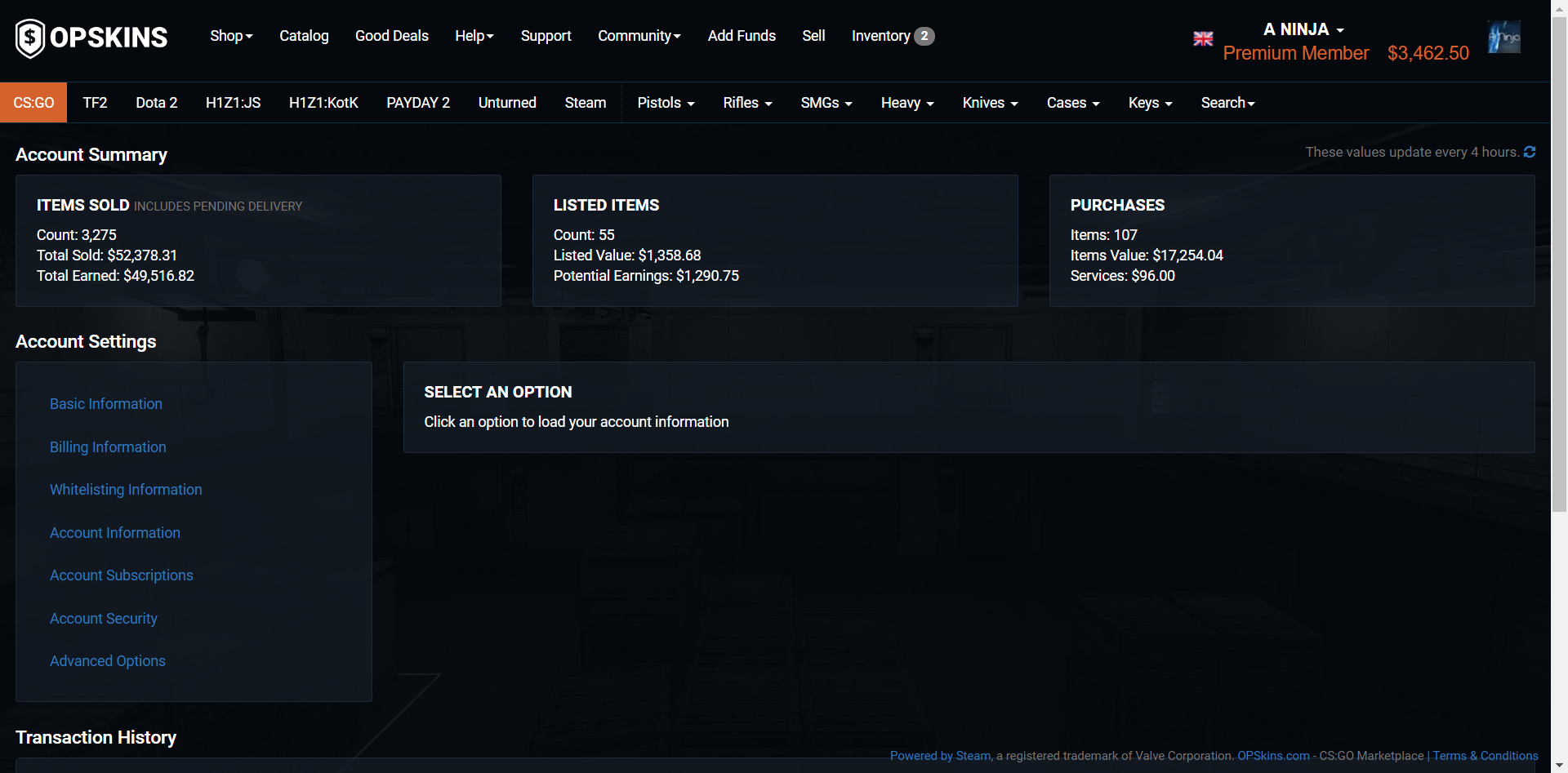Viewport: 1568px width, 773px height.
Task: Open Terms & Conditions link
Action: pyautogui.click(x=1486, y=756)
